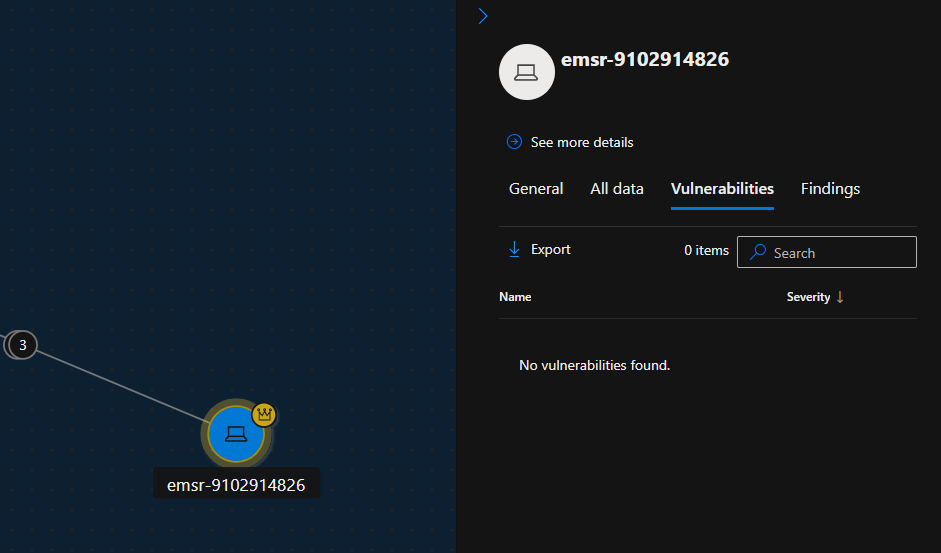
Task: Toggle the Severity sort direction arrow
Action: point(840,297)
